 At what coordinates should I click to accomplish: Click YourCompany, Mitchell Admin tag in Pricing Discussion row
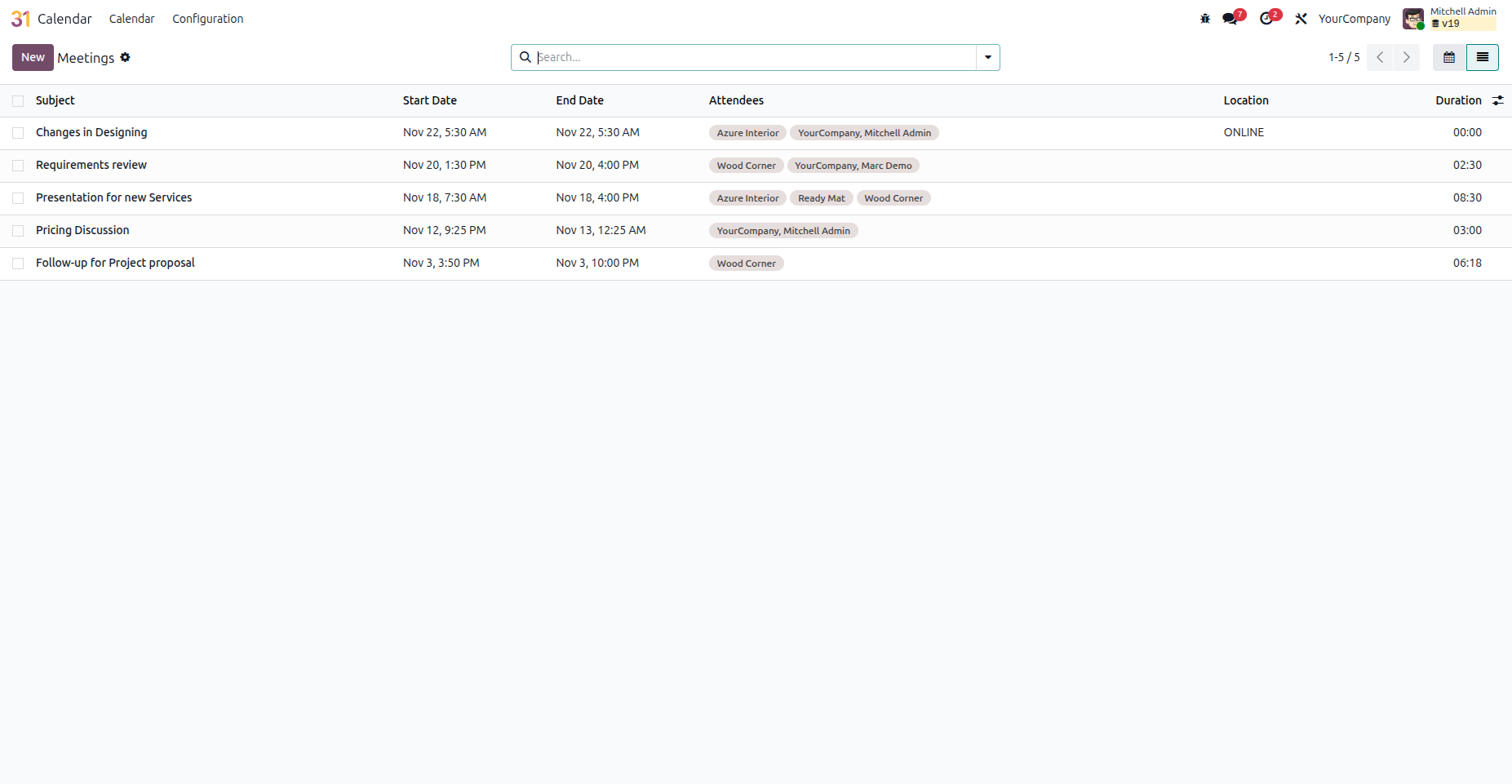click(783, 231)
